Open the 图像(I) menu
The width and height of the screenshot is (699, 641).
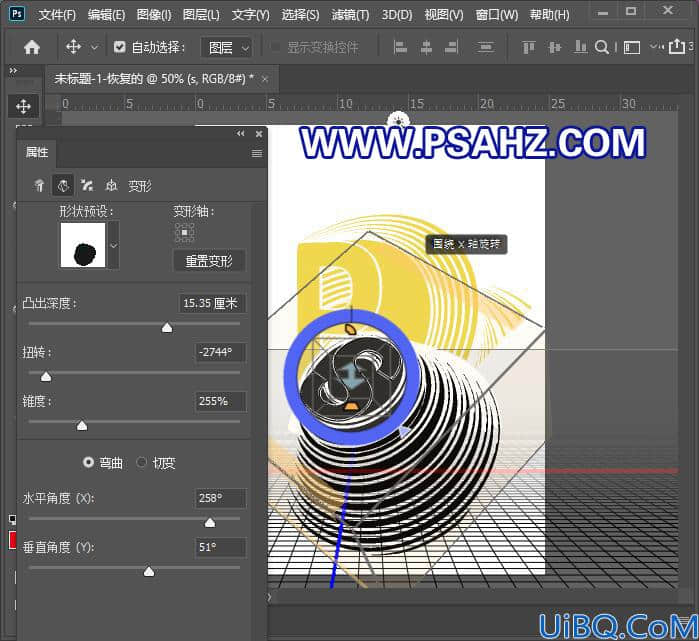click(154, 15)
